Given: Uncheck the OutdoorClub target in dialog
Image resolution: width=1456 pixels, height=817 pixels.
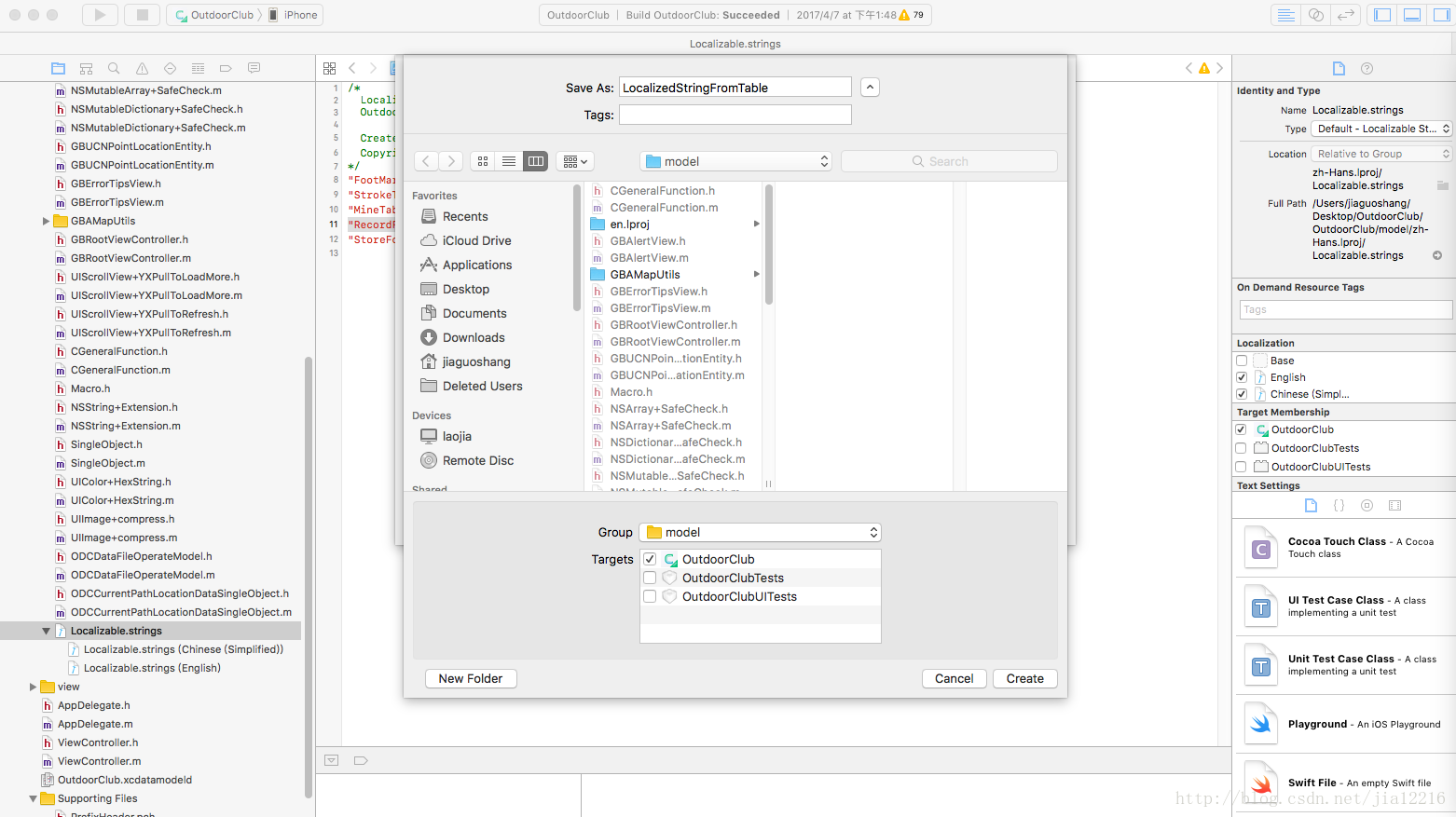Looking at the screenshot, I should [x=650, y=559].
